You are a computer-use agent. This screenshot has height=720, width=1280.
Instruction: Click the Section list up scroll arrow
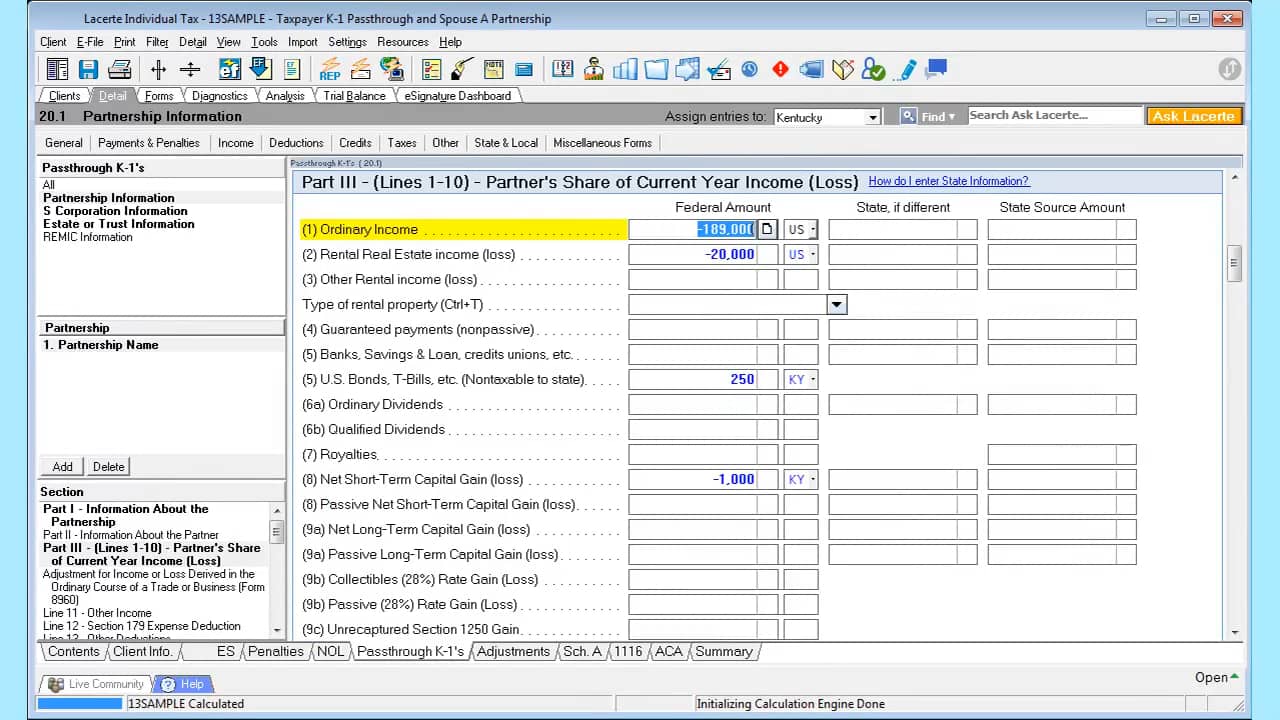pos(278,510)
